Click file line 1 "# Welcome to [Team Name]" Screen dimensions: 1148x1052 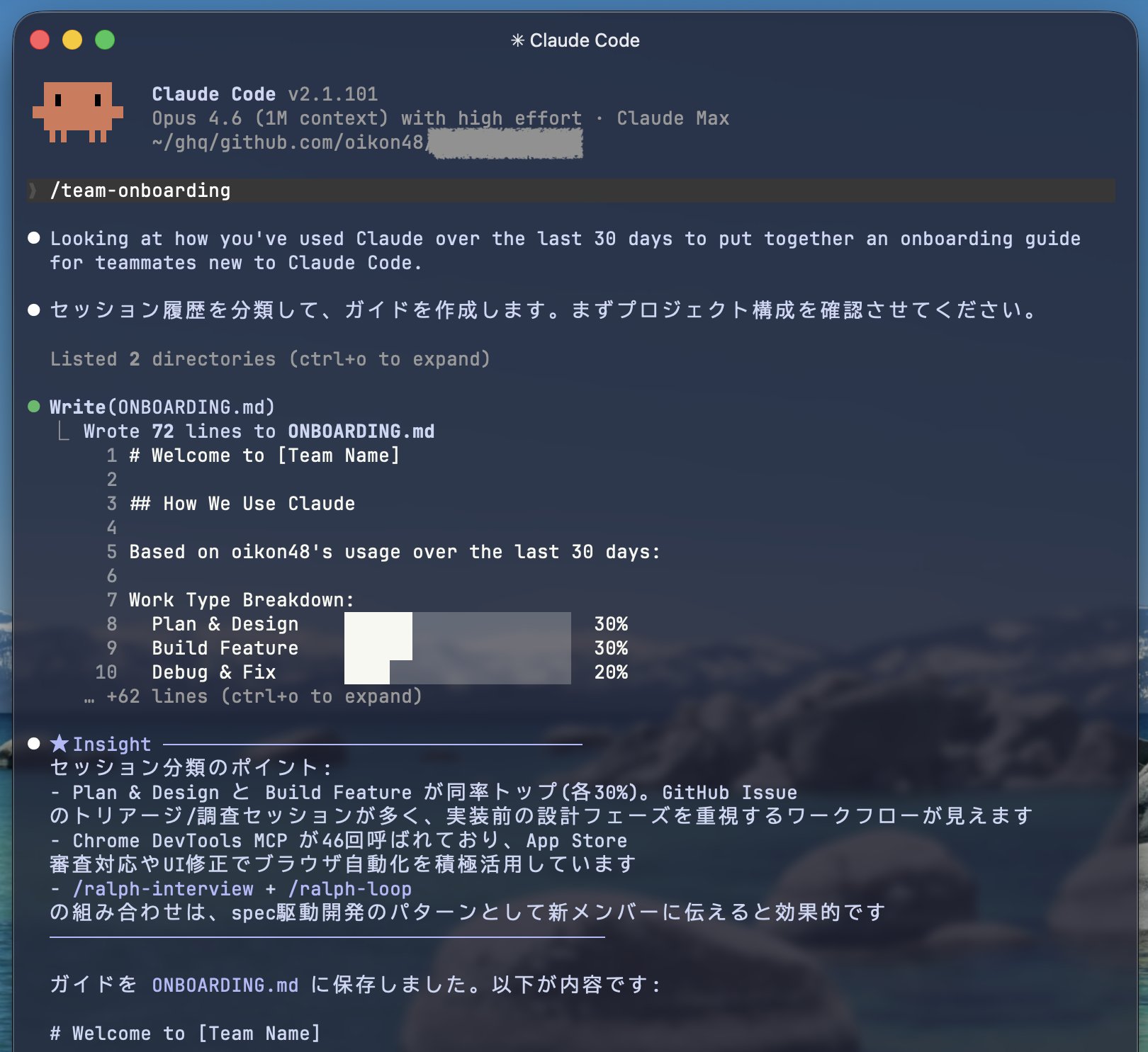[x=264, y=456]
